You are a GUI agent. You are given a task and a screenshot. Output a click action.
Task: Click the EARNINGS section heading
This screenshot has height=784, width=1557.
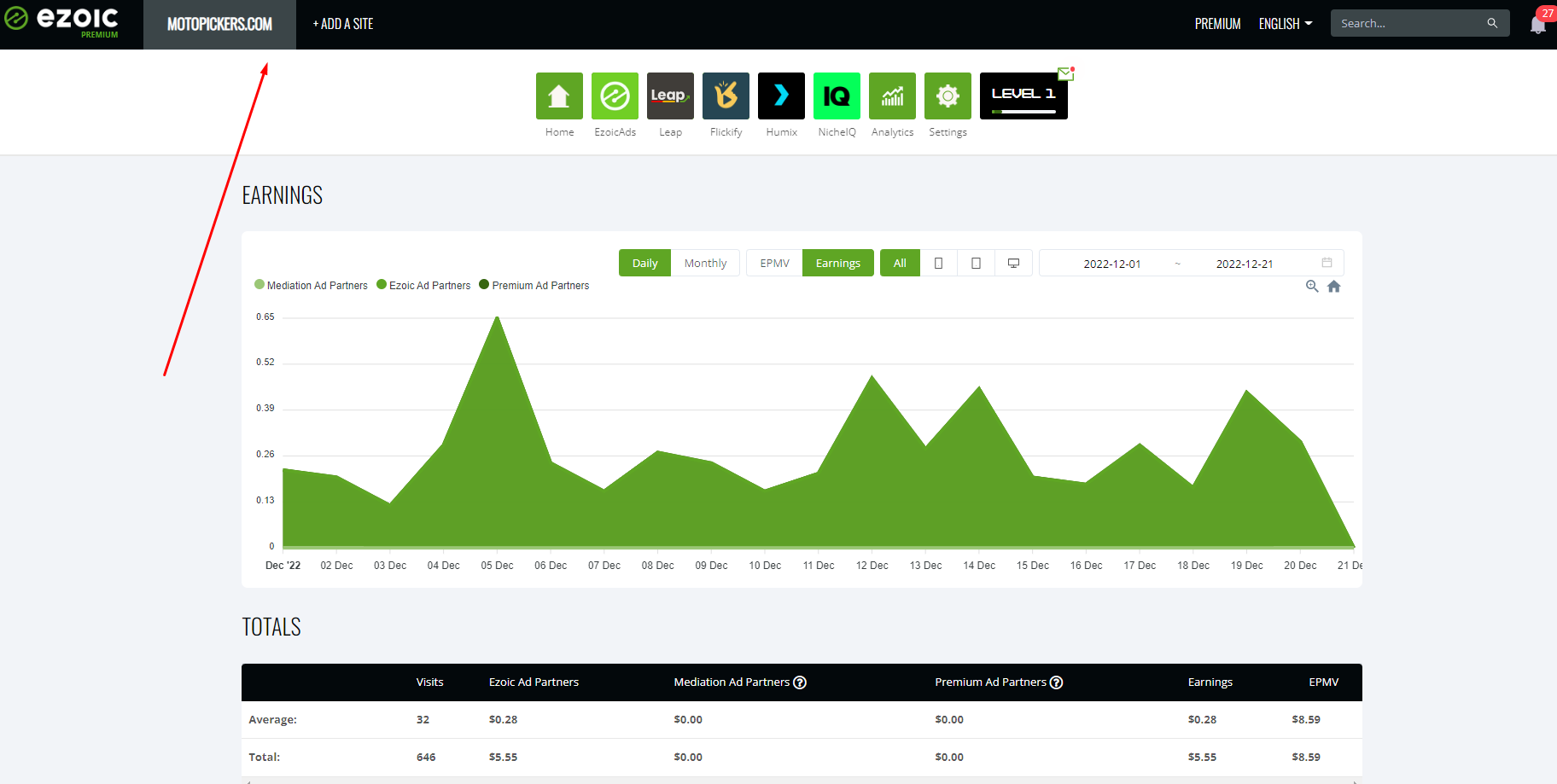[x=283, y=195]
